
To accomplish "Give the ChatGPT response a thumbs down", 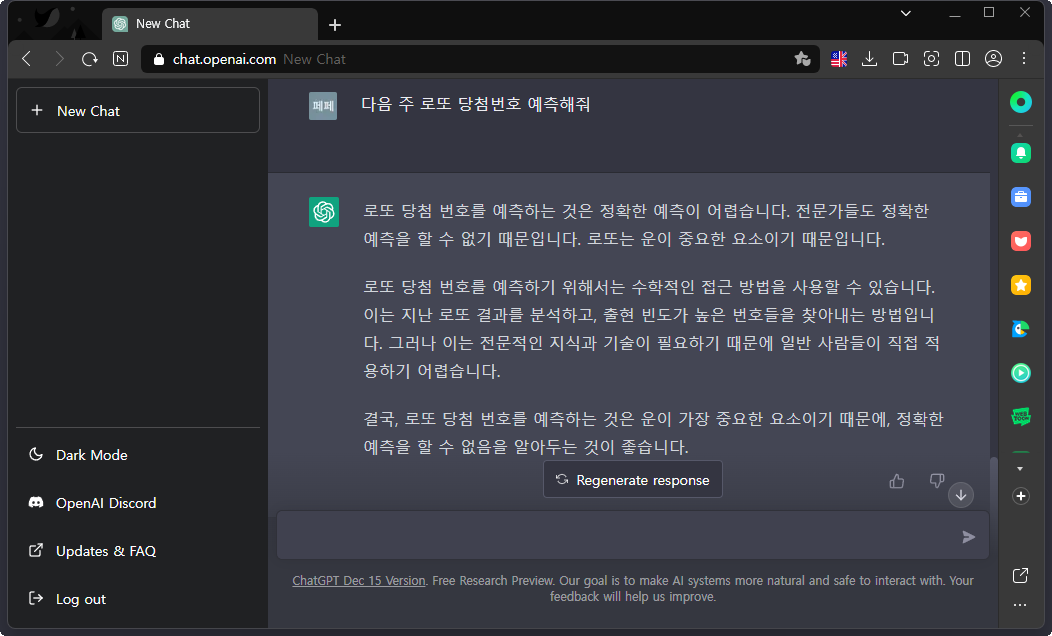I will click(x=937, y=481).
